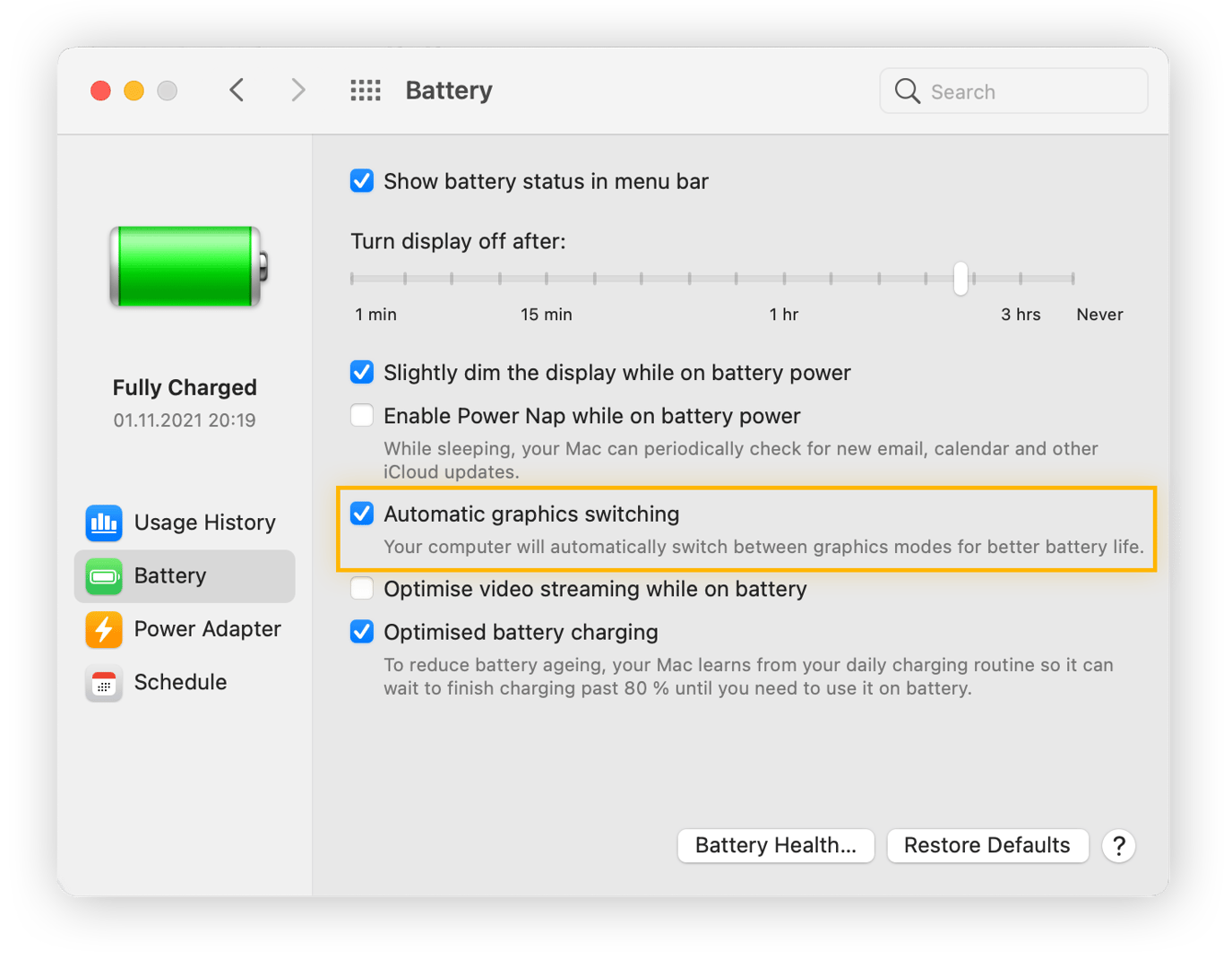The image size is (1232, 959).
Task: Open the Battery Health dialog
Action: (775, 845)
